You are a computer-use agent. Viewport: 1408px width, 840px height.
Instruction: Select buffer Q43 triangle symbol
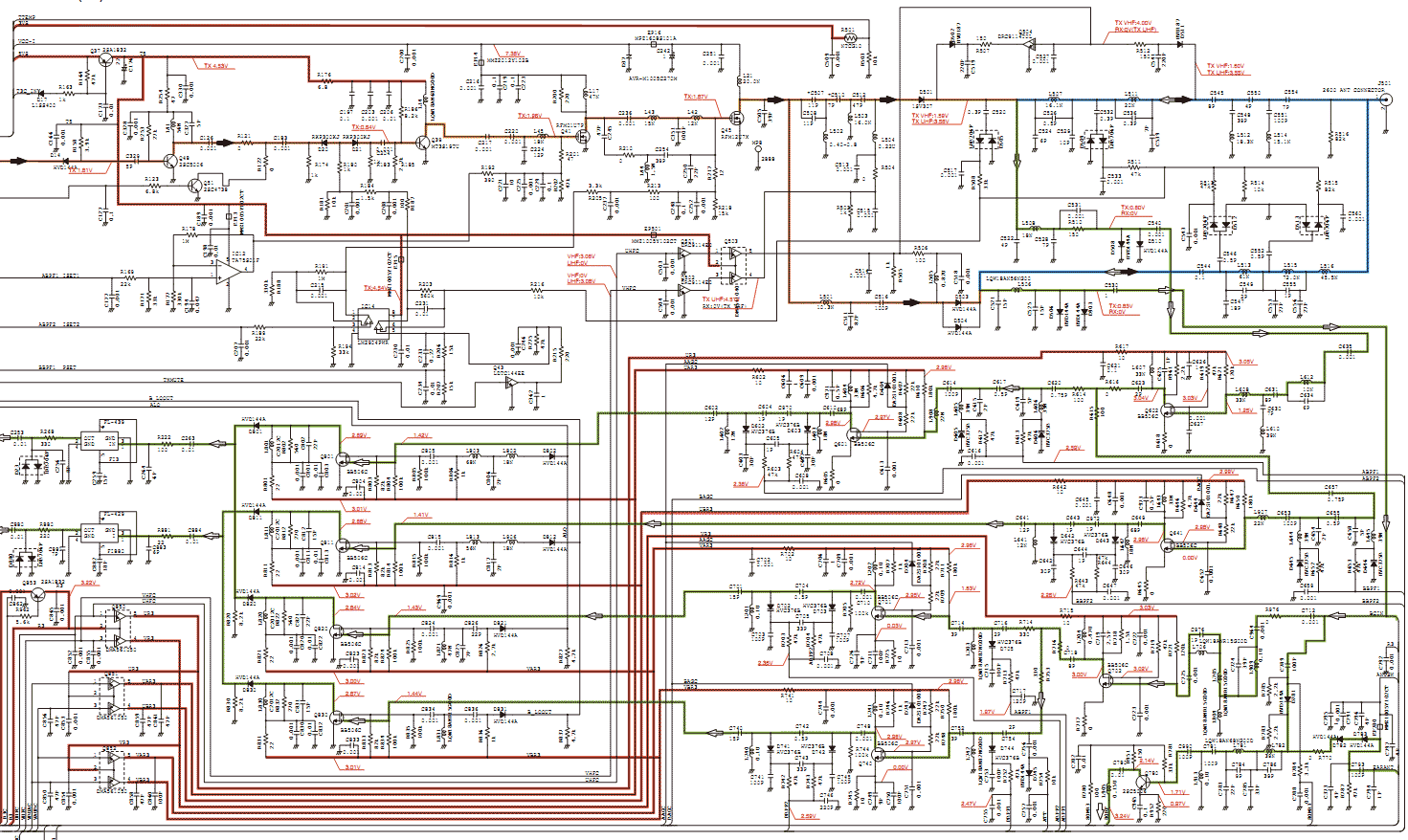(512, 383)
